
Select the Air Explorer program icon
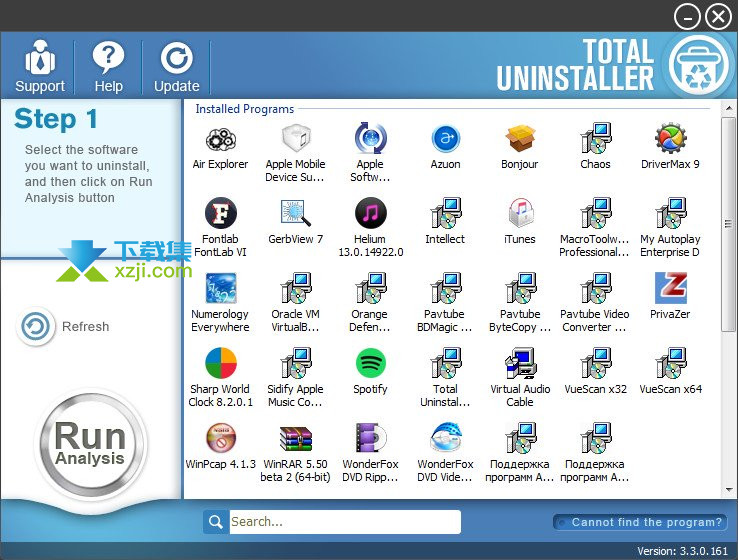220,139
